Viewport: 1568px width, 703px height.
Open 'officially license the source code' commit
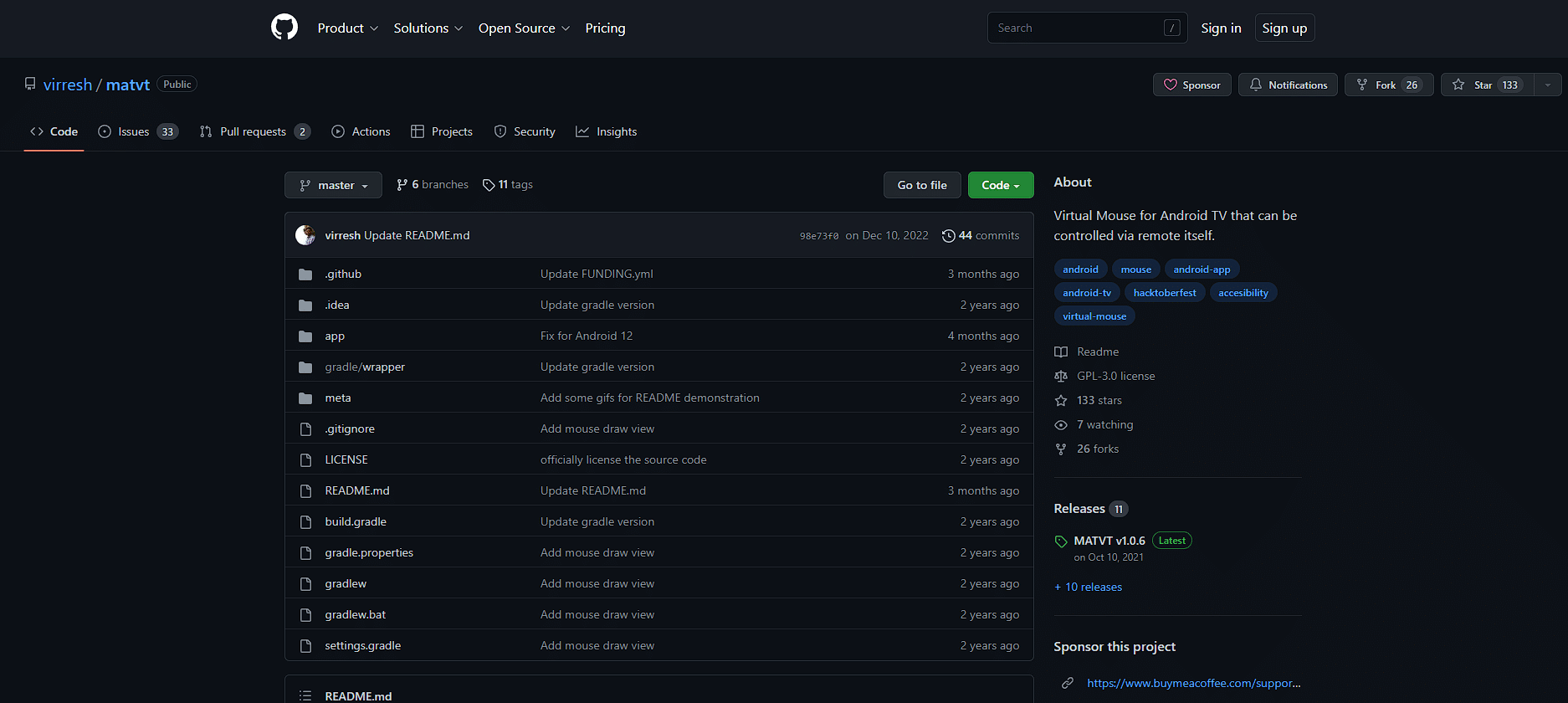pyautogui.click(x=623, y=459)
